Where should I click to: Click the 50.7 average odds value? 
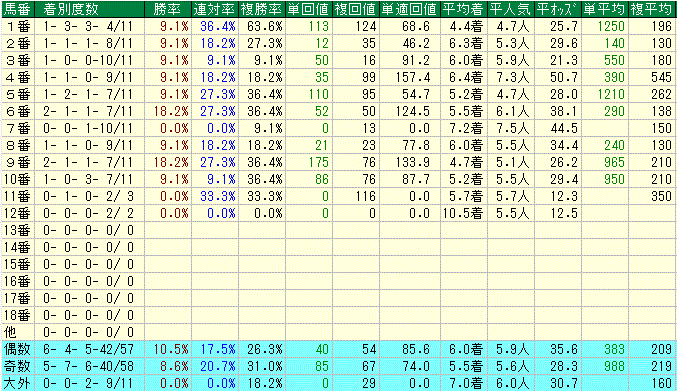coord(564,77)
